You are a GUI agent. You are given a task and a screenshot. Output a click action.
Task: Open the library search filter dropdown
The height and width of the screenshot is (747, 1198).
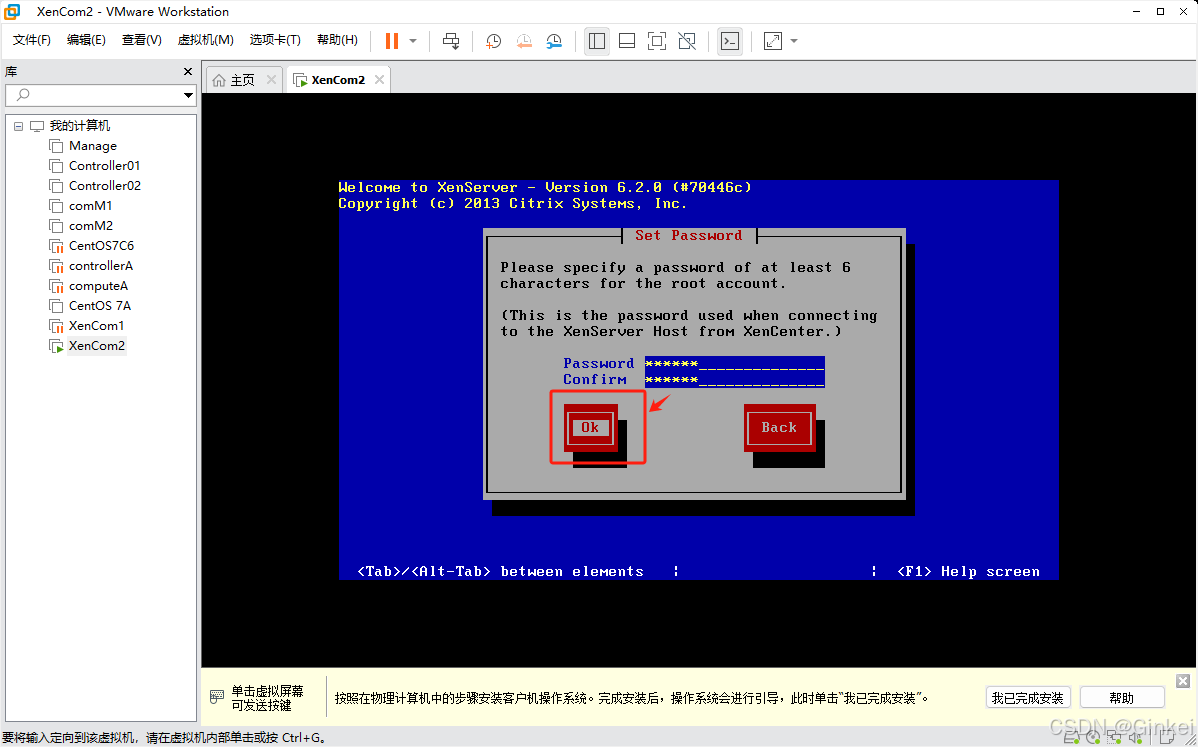point(188,95)
